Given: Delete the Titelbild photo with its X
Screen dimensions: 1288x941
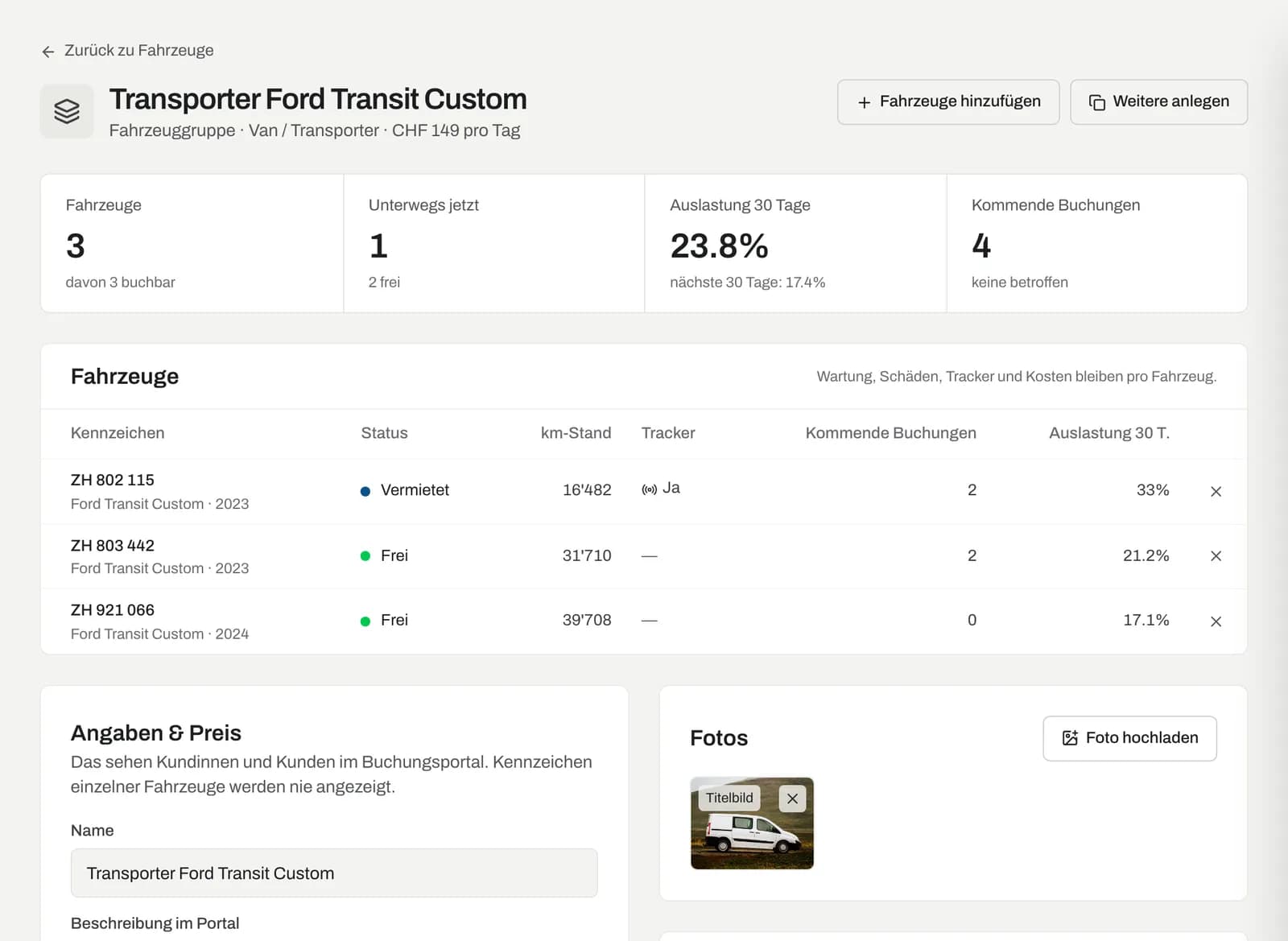Looking at the screenshot, I should [x=792, y=799].
